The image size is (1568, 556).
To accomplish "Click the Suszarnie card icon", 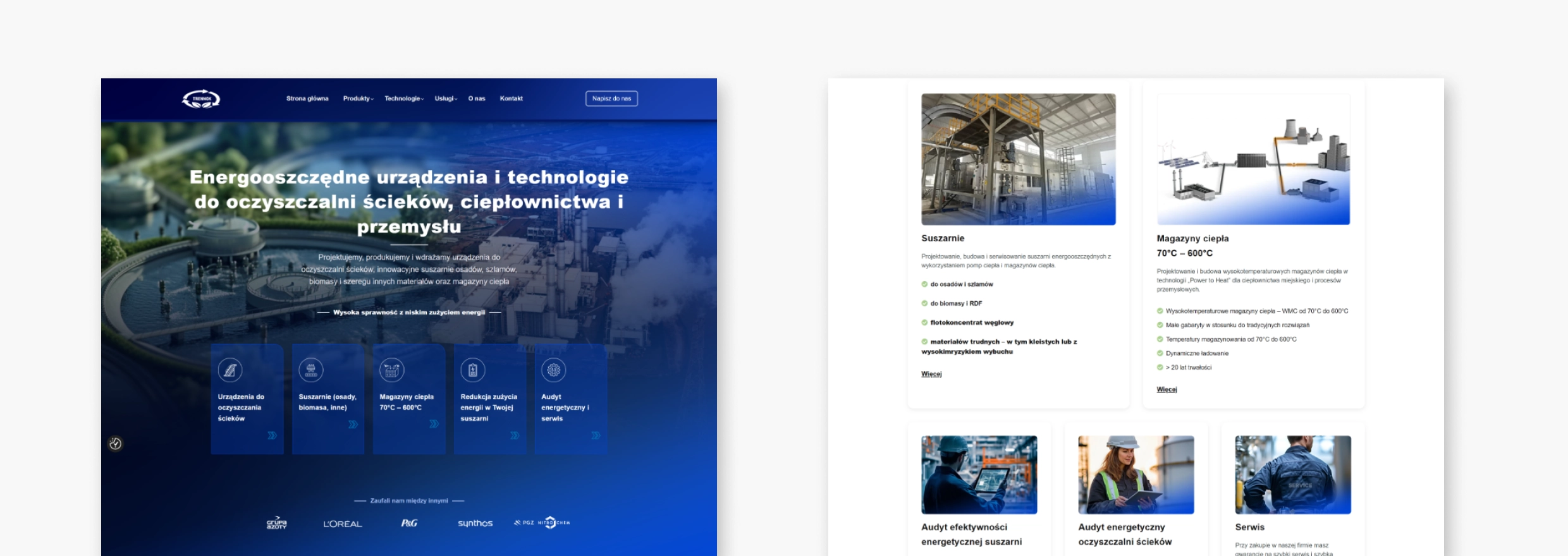I will click(311, 370).
